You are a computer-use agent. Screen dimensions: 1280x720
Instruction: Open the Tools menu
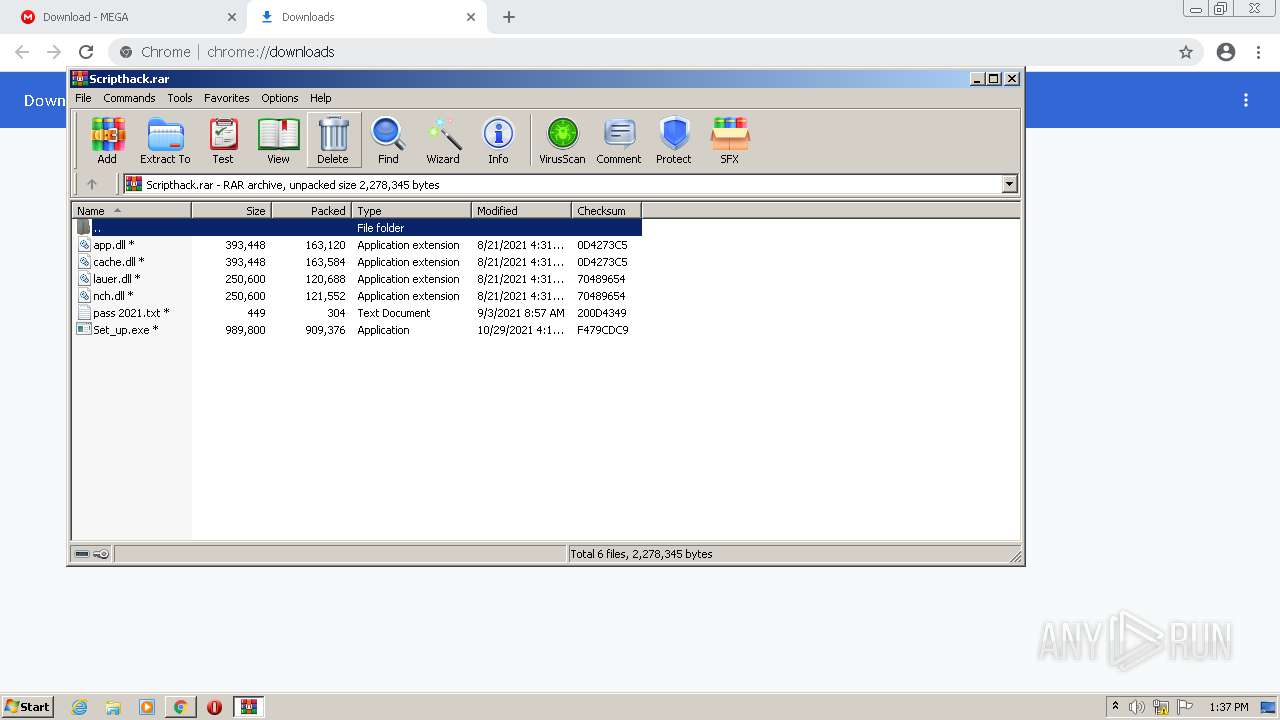(180, 98)
